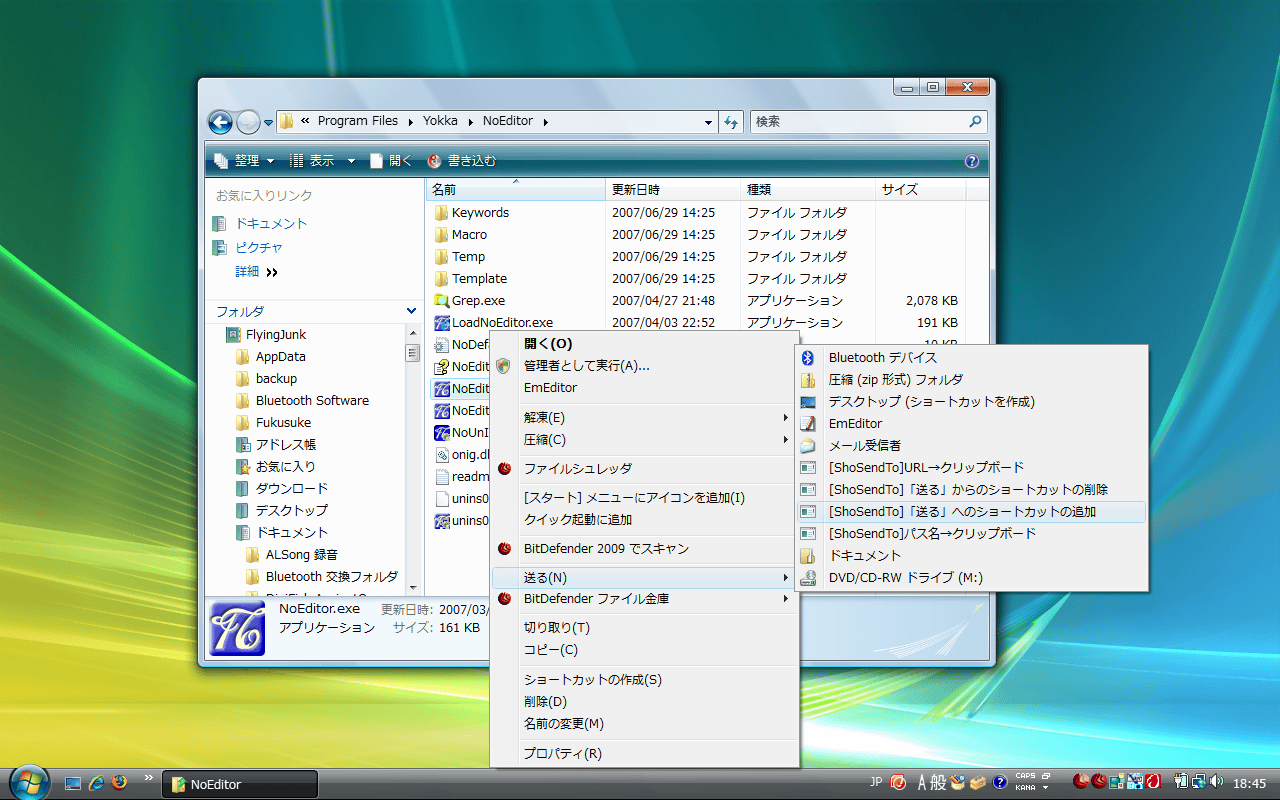
Task: Click the volume speaker tray icon
Action: click(x=1217, y=781)
